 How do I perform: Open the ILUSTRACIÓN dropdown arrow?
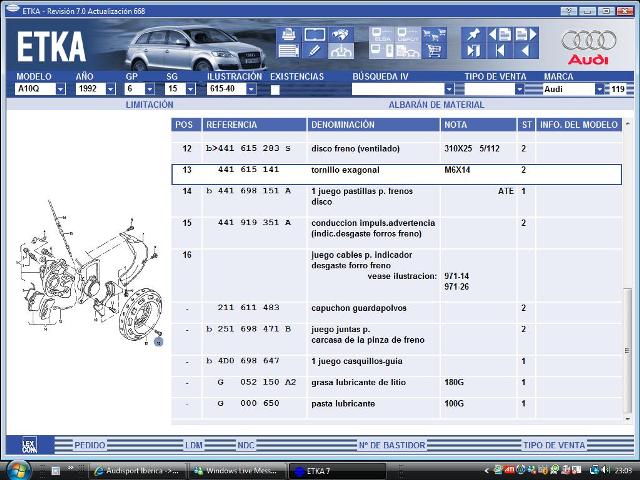click(x=251, y=89)
